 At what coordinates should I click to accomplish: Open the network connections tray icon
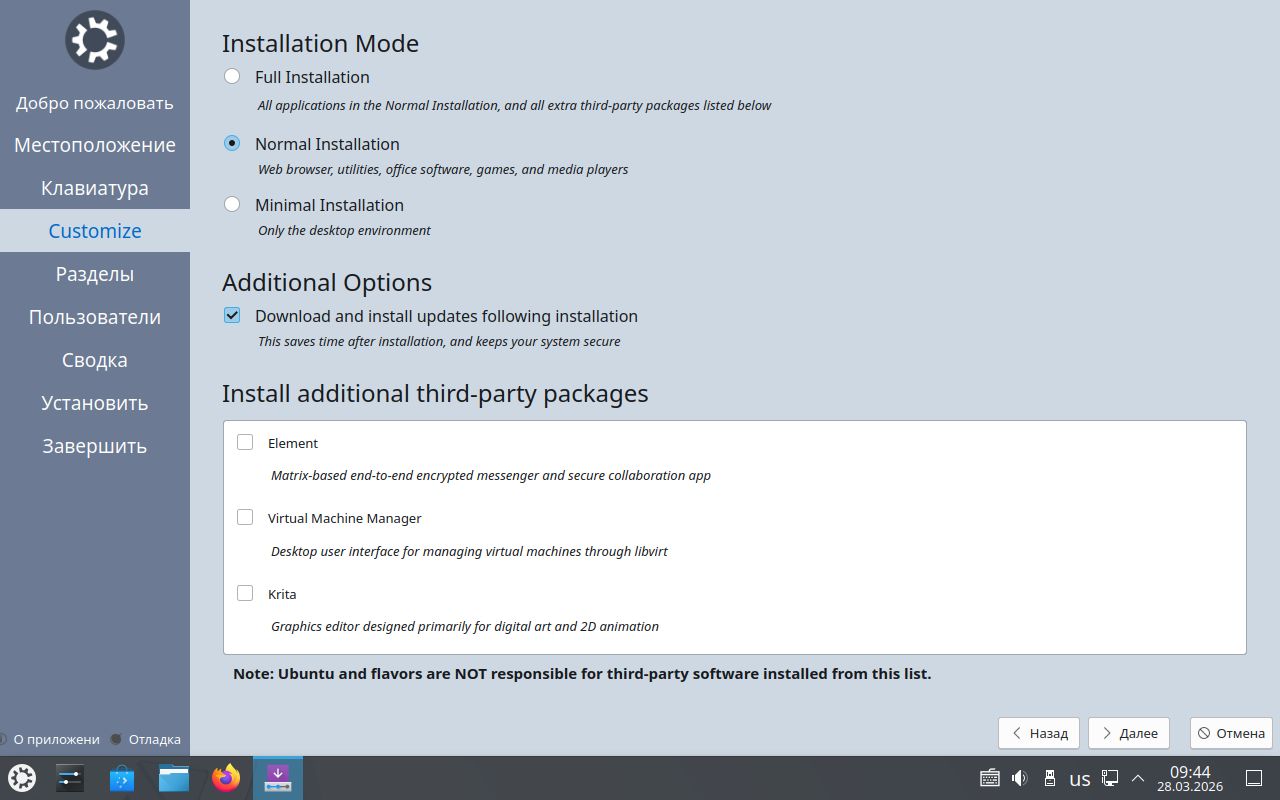click(x=1110, y=778)
